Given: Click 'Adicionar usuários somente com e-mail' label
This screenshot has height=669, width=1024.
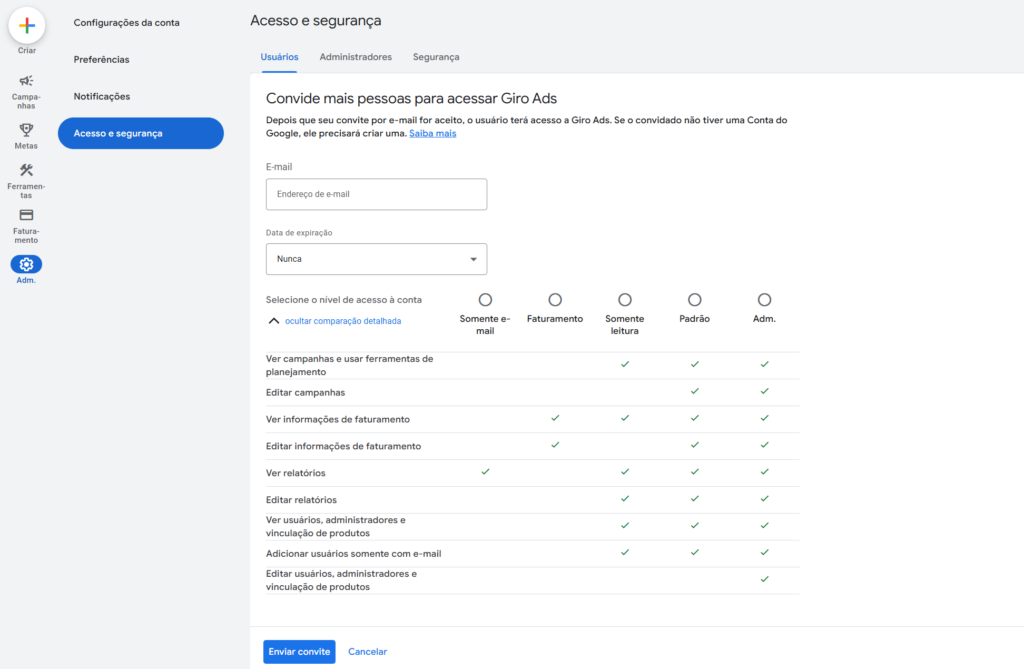Looking at the screenshot, I should coord(353,553).
